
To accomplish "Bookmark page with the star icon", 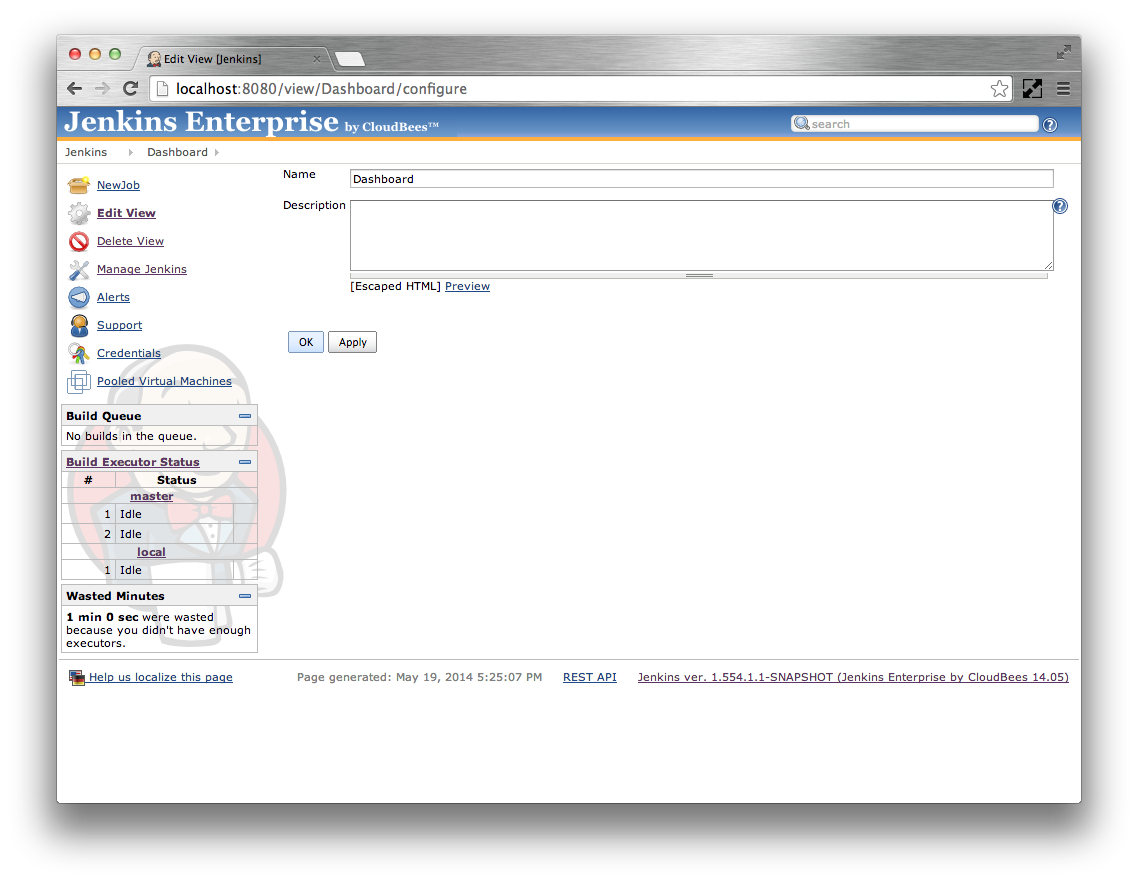I will tap(999, 89).
